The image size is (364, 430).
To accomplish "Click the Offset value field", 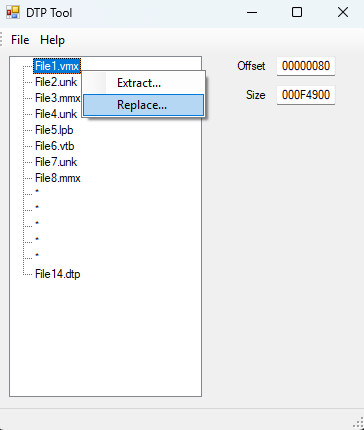I will tap(306, 66).
